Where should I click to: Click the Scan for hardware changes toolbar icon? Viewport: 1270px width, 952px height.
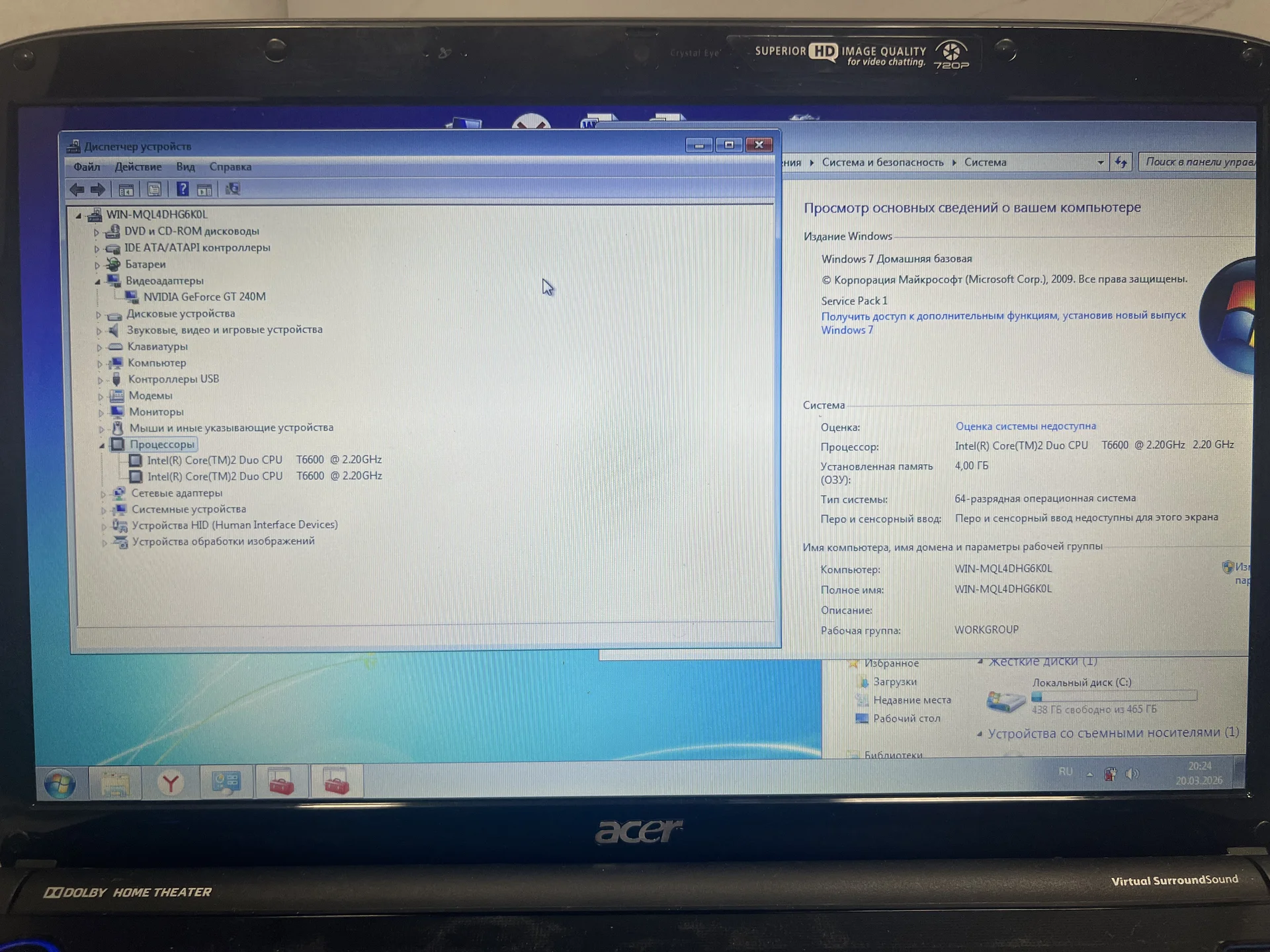(232, 190)
